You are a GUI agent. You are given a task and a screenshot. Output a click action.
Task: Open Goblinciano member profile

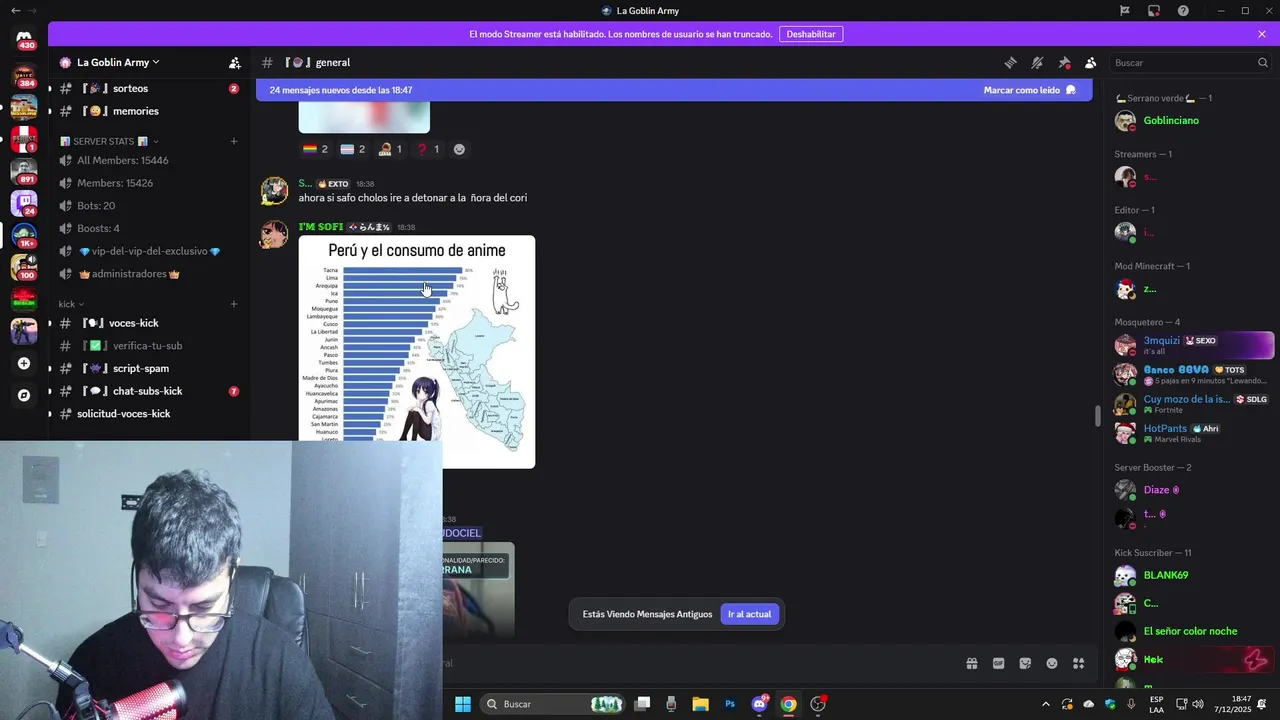[1190, 121]
